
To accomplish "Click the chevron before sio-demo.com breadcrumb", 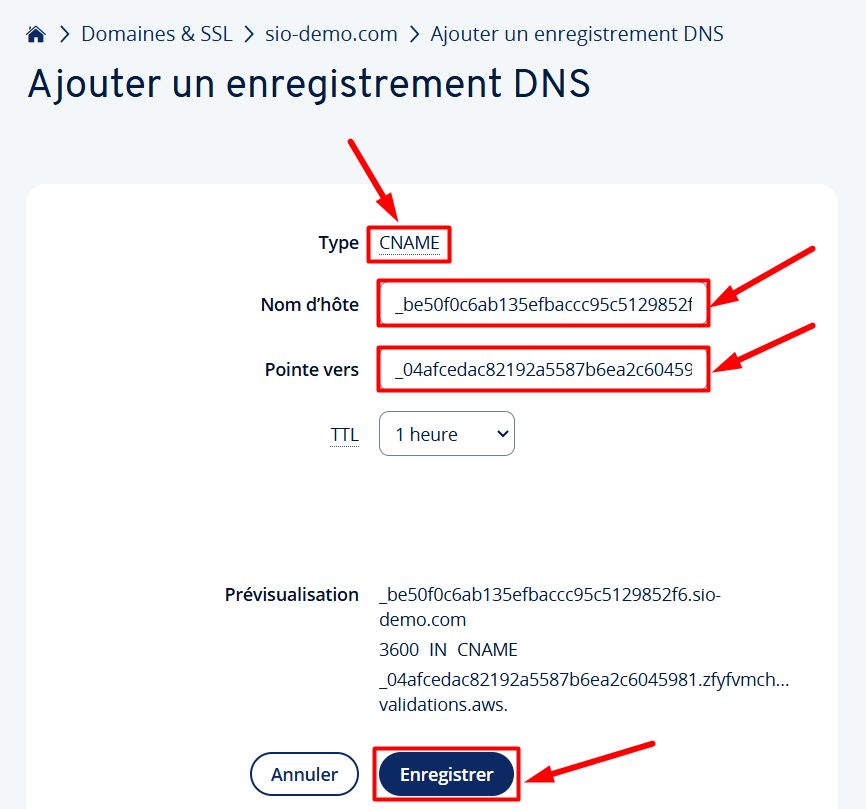I will pyautogui.click(x=249, y=34).
